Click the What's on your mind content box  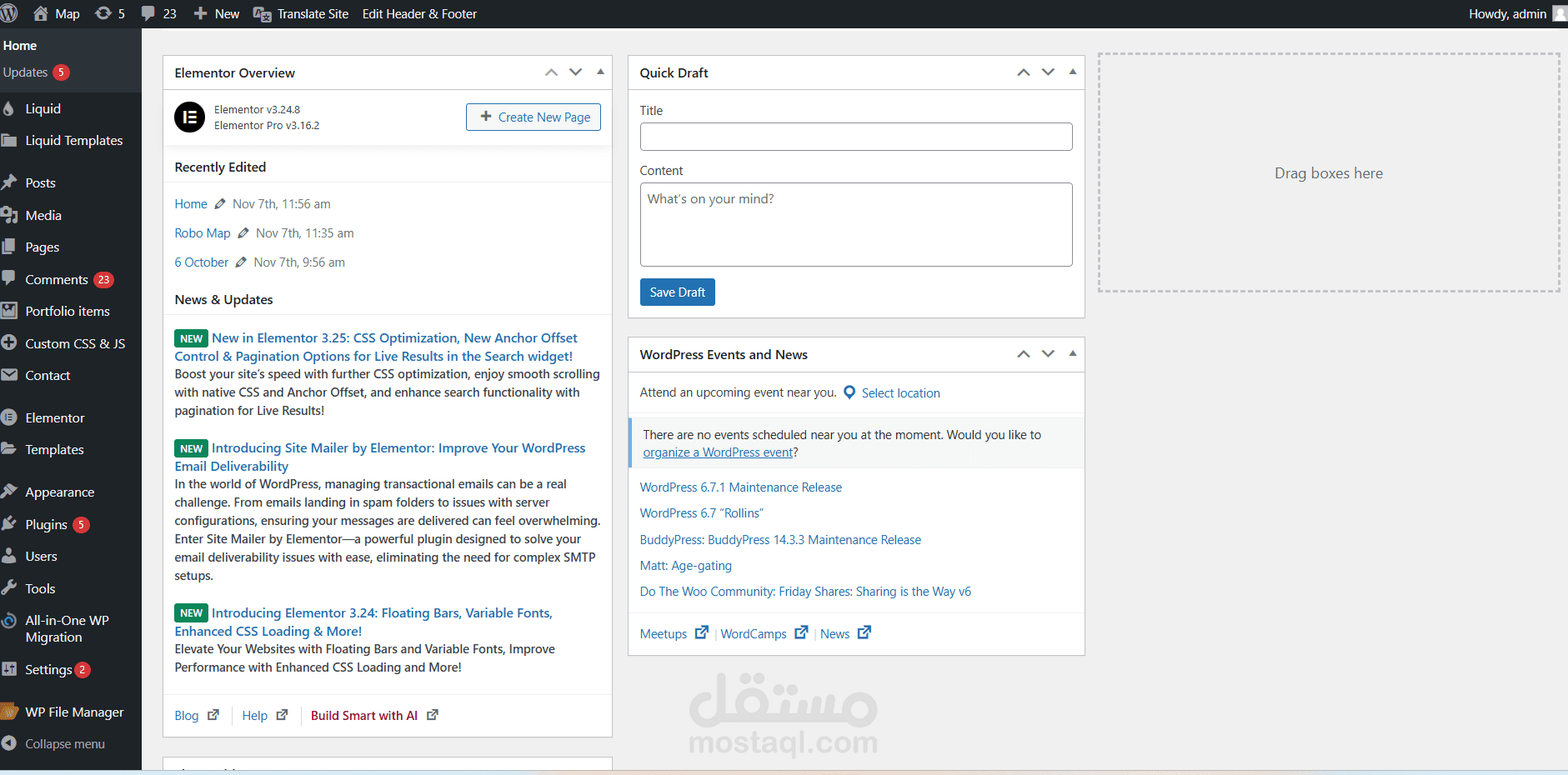point(856,224)
